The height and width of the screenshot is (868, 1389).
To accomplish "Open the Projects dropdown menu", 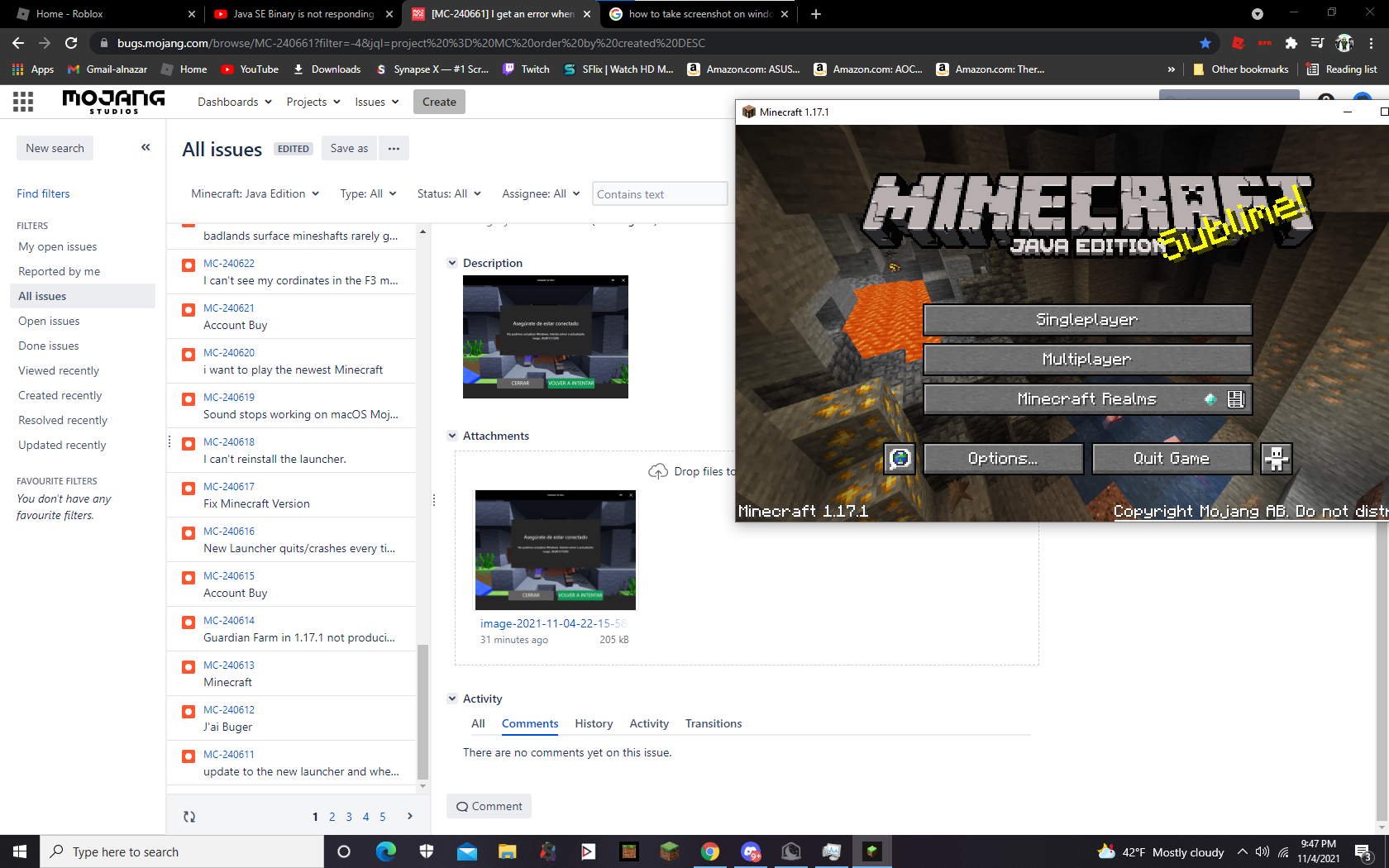I will [x=313, y=102].
